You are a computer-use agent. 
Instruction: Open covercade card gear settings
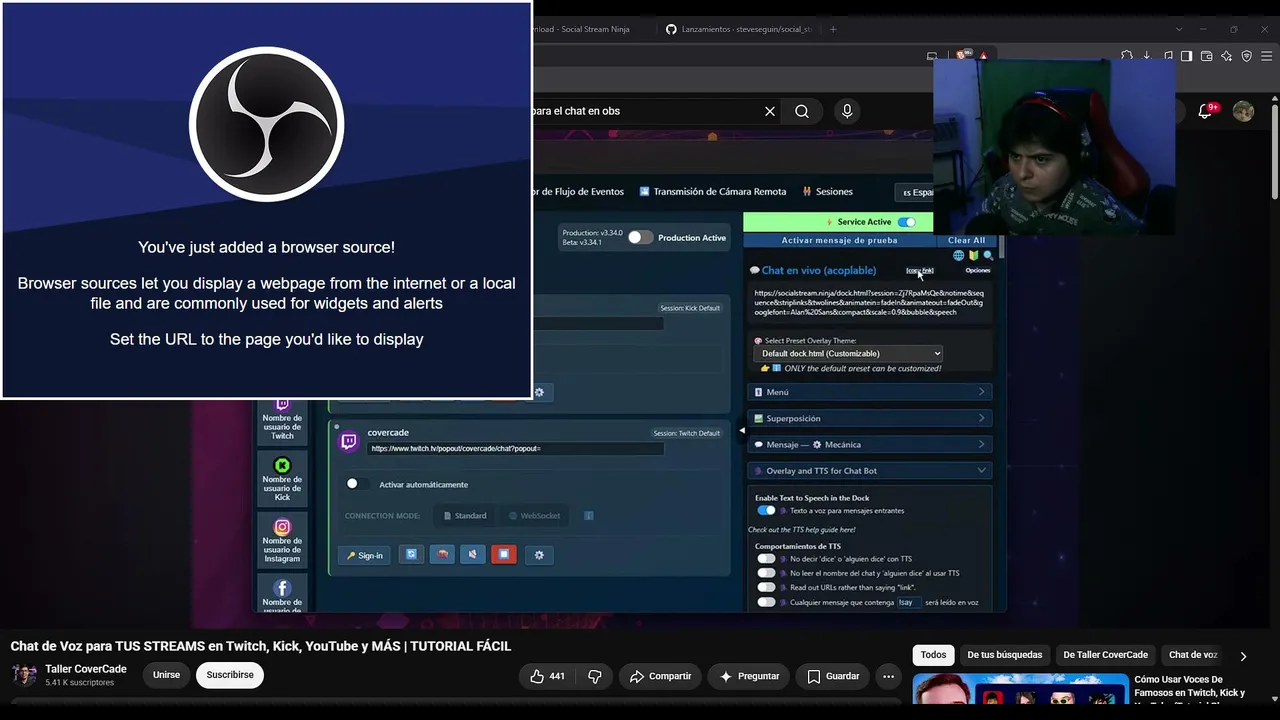pyautogui.click(x=539, y=554)
